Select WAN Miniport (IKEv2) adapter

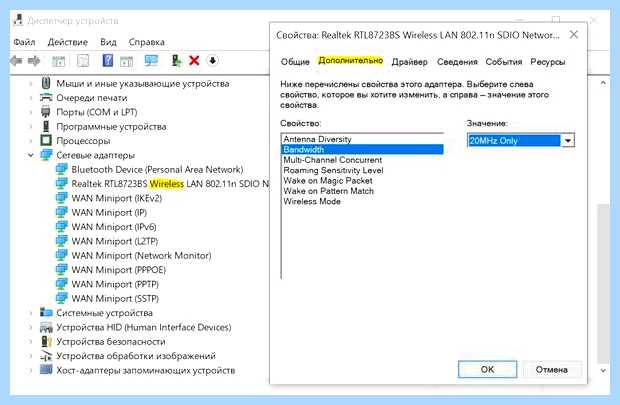pyautogui.click(x=117, y=198)
